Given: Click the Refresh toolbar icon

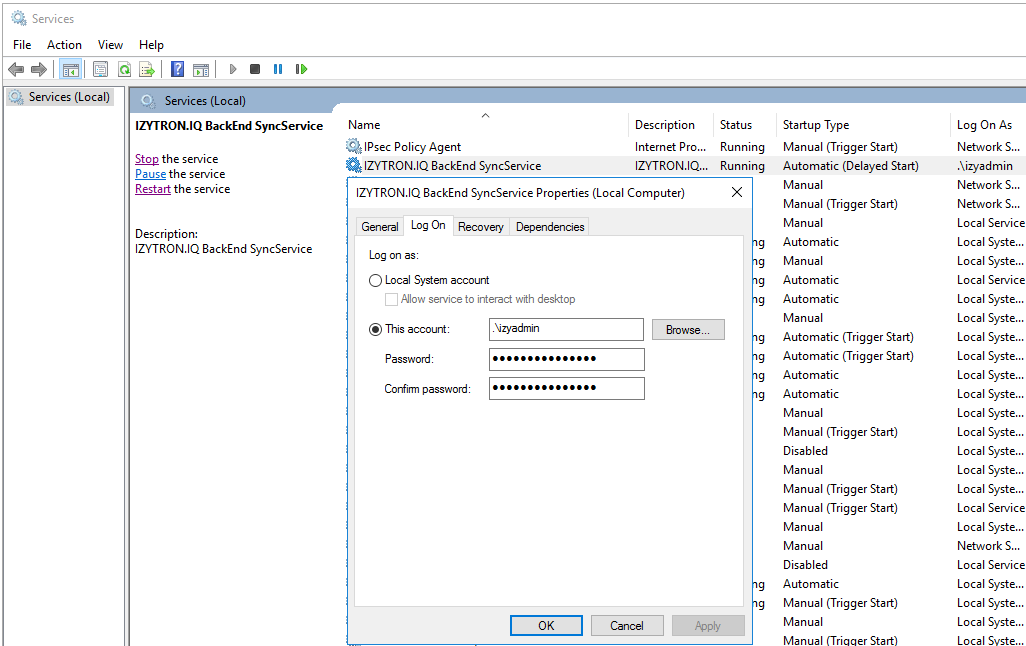Looking at the screenshot, I should point(124,69).
